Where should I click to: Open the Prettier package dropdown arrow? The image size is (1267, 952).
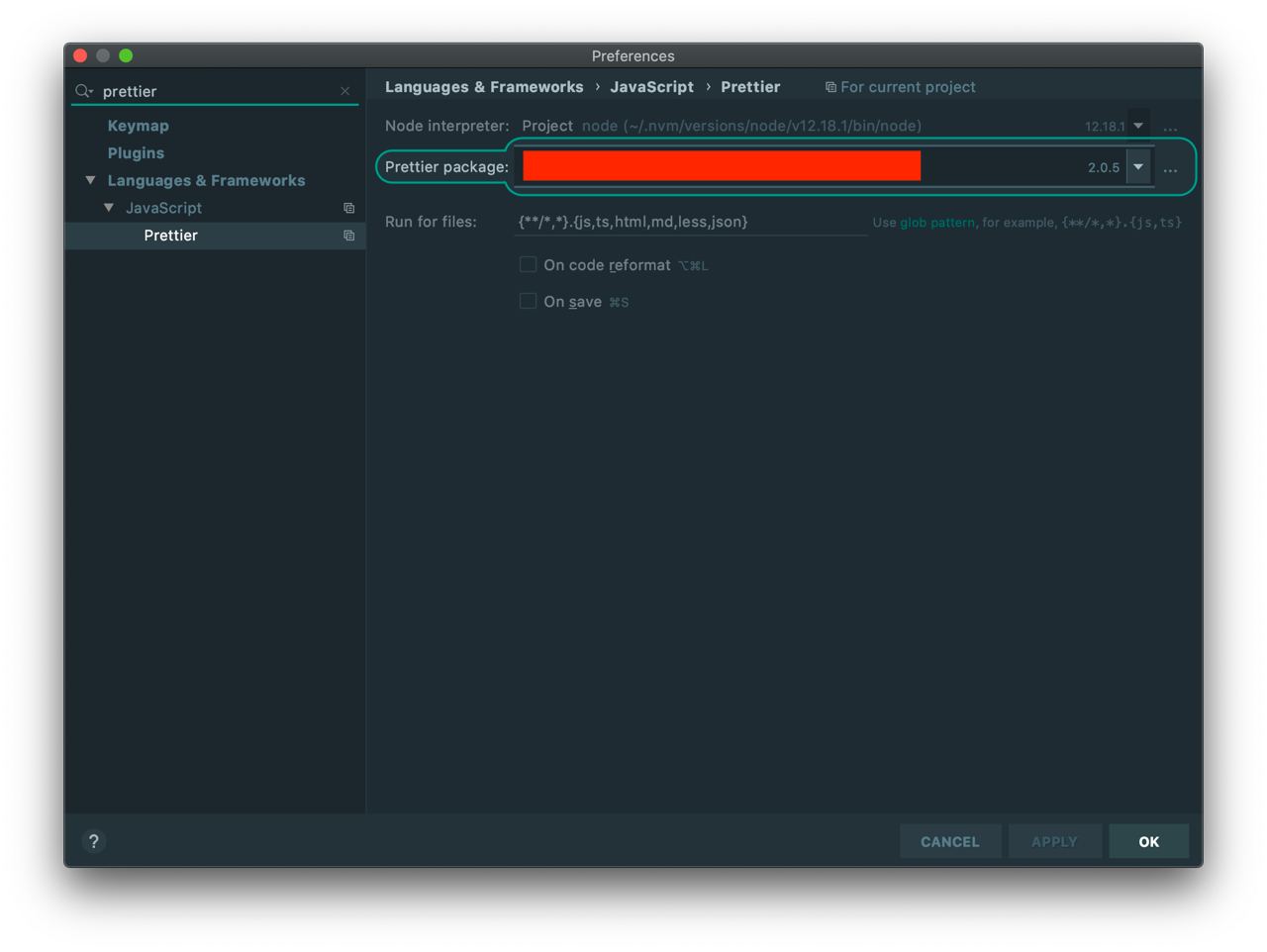pos(1138,167)
